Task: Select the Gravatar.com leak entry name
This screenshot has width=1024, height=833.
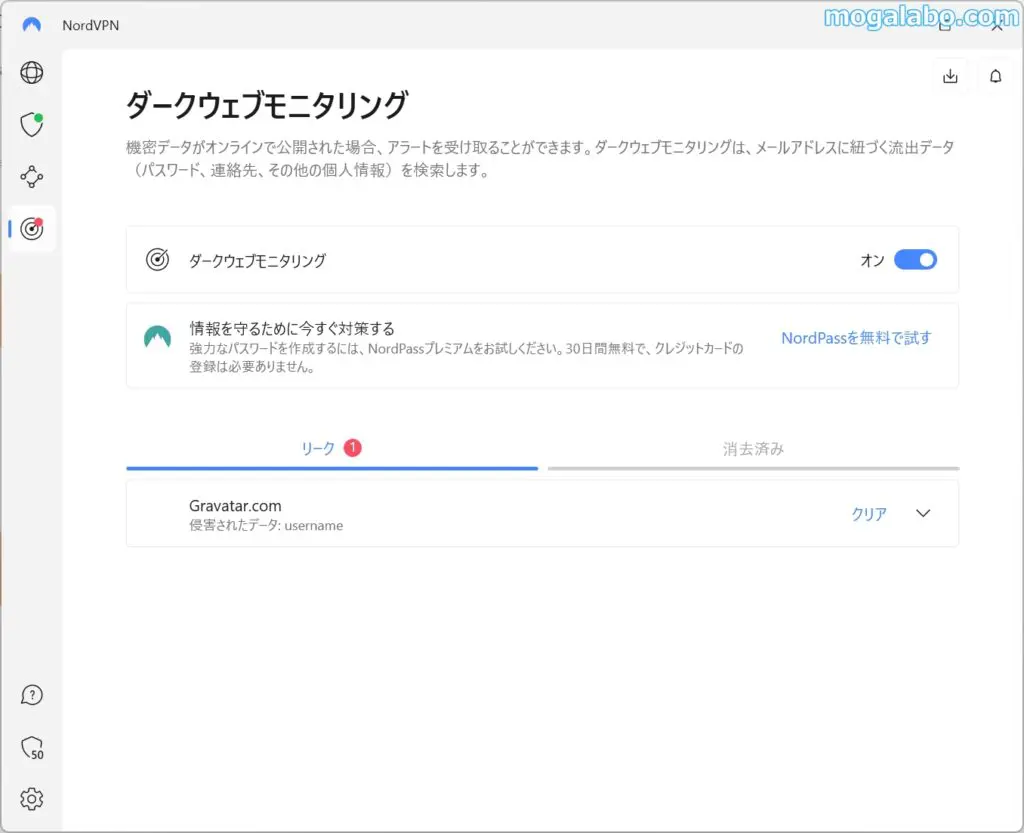Action: [x=235, y=506]
